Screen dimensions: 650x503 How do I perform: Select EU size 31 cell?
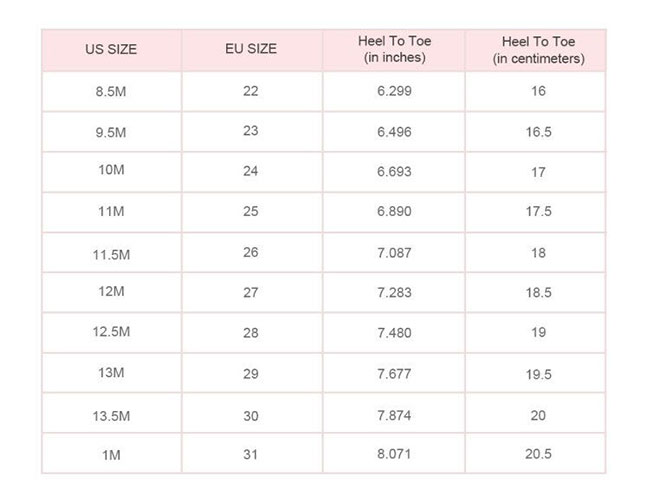point(251,453)
